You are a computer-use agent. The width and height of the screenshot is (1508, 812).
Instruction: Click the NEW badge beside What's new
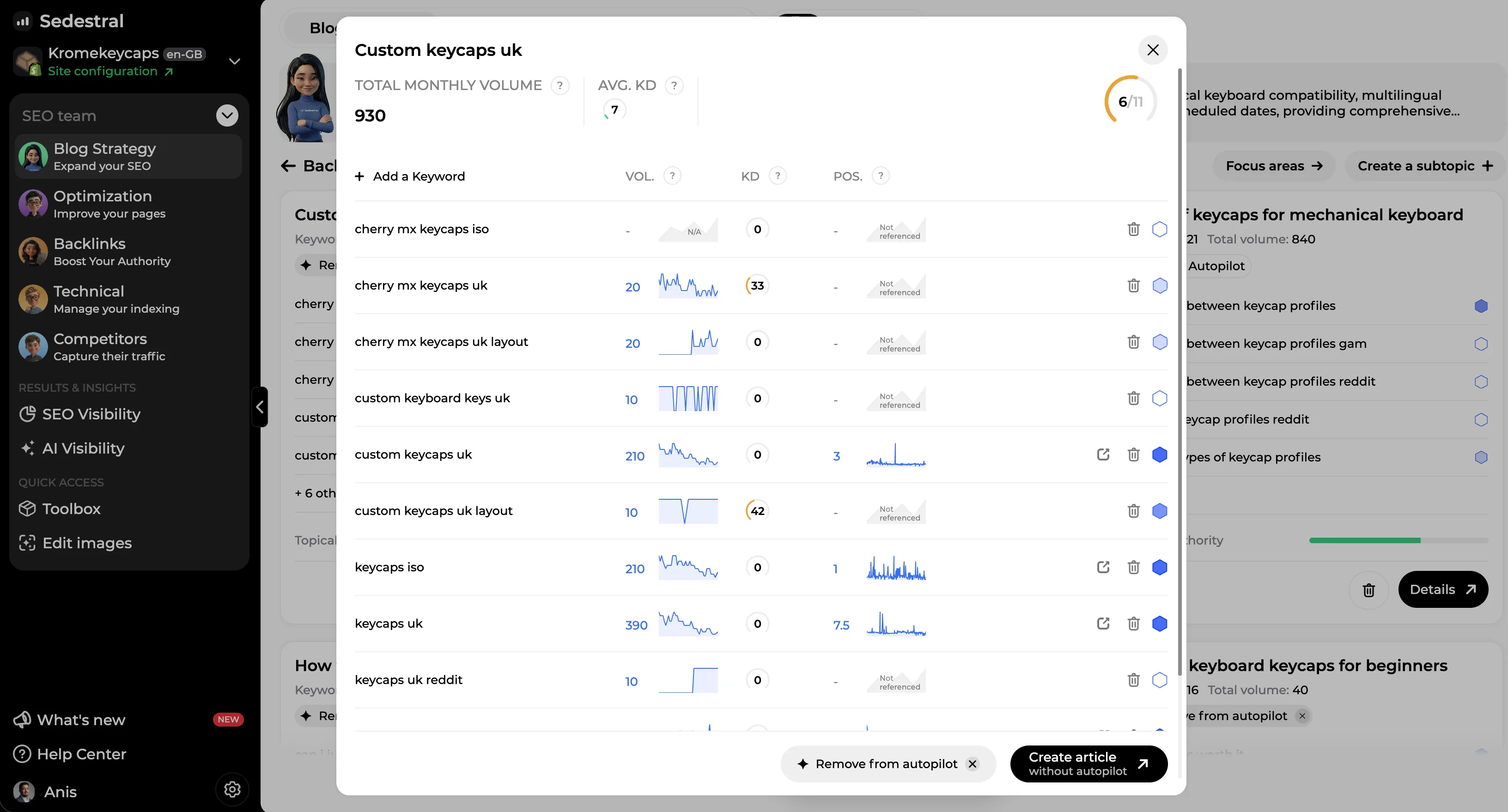(228, 720)
